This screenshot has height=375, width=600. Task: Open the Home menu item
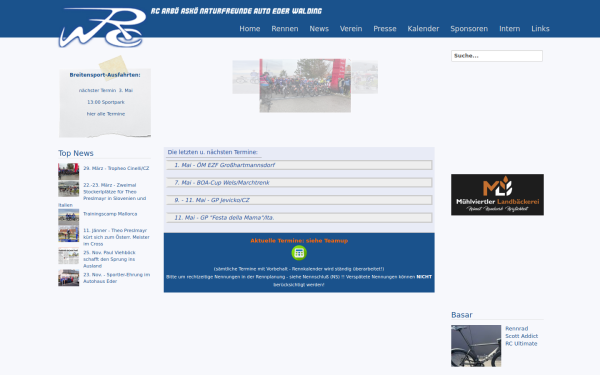coord(250,29)
